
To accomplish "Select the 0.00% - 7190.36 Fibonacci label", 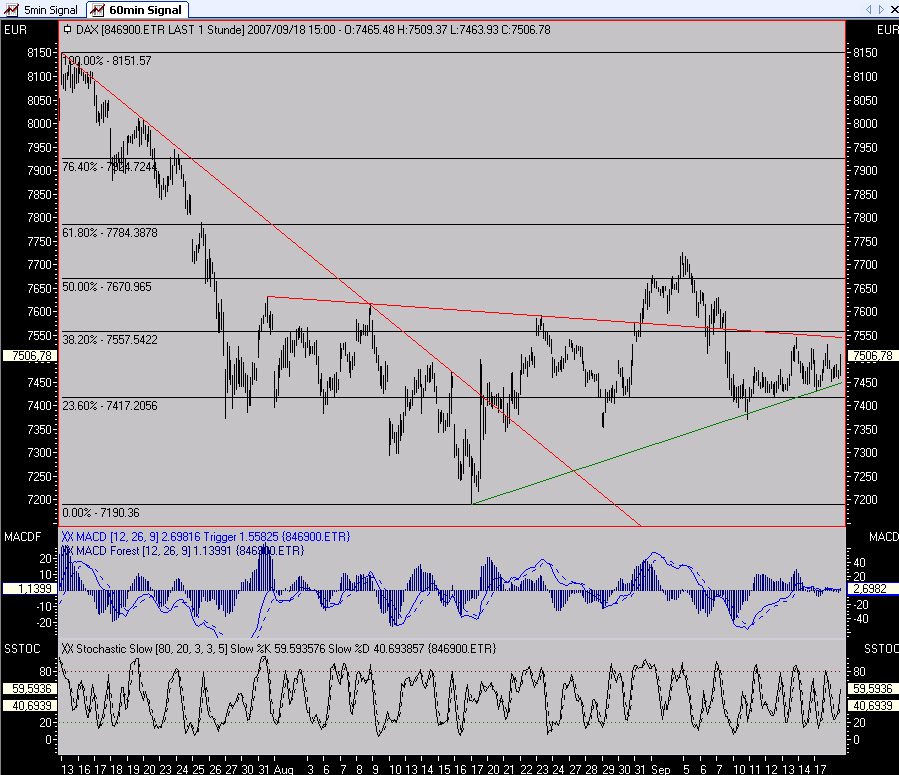I will pos(101,512).
